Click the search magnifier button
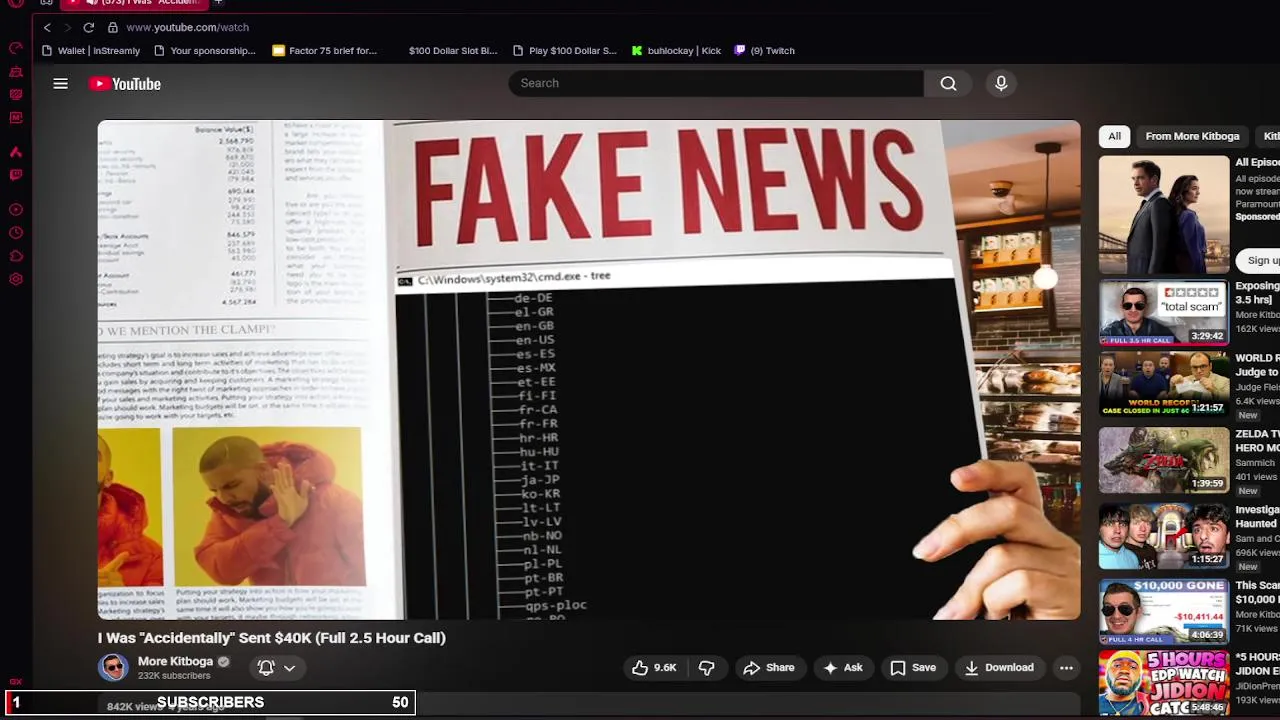This screenshot has width=1280, height=720. 948,84
